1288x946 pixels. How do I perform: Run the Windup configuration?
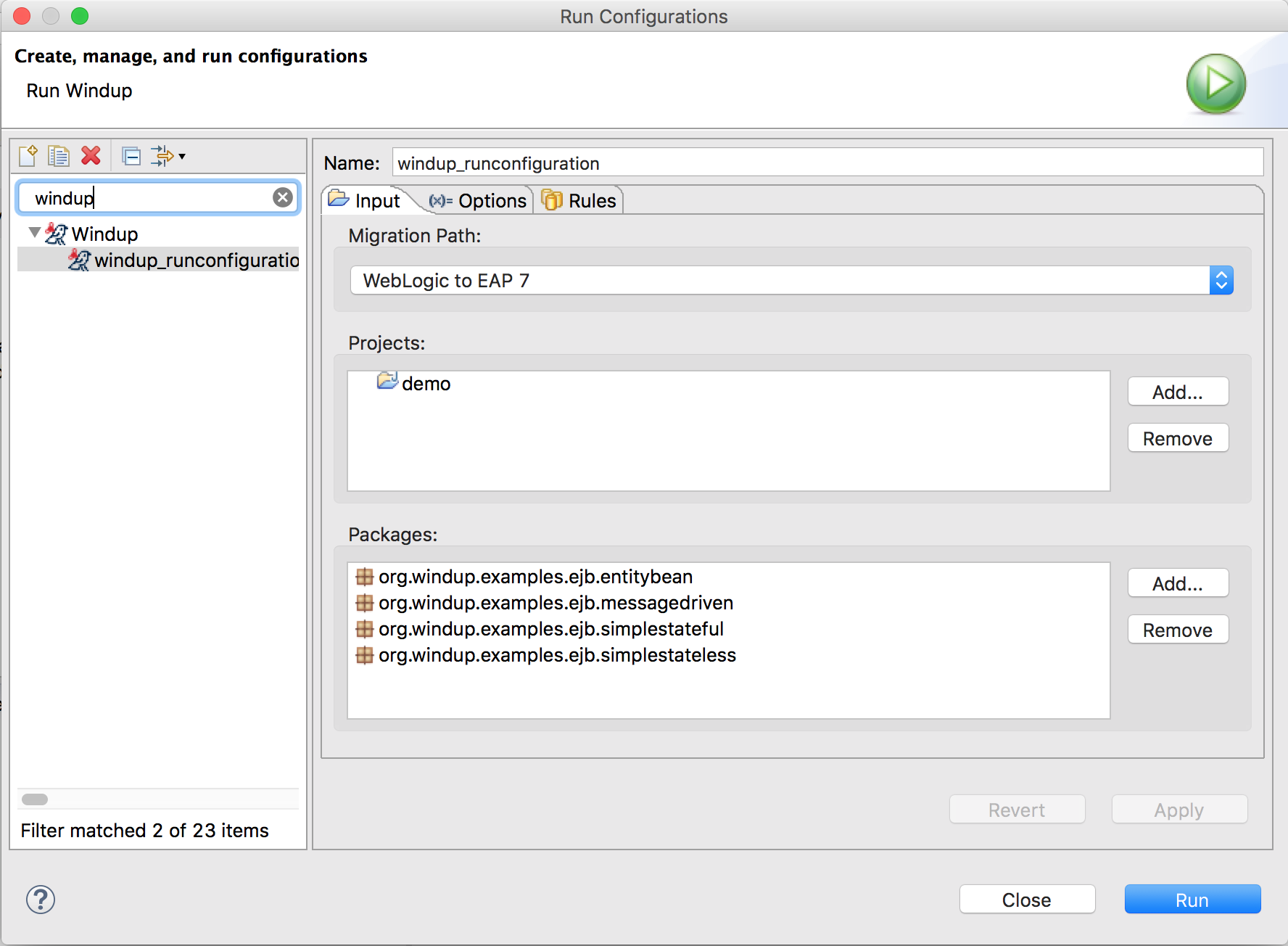click(1192, 900)
